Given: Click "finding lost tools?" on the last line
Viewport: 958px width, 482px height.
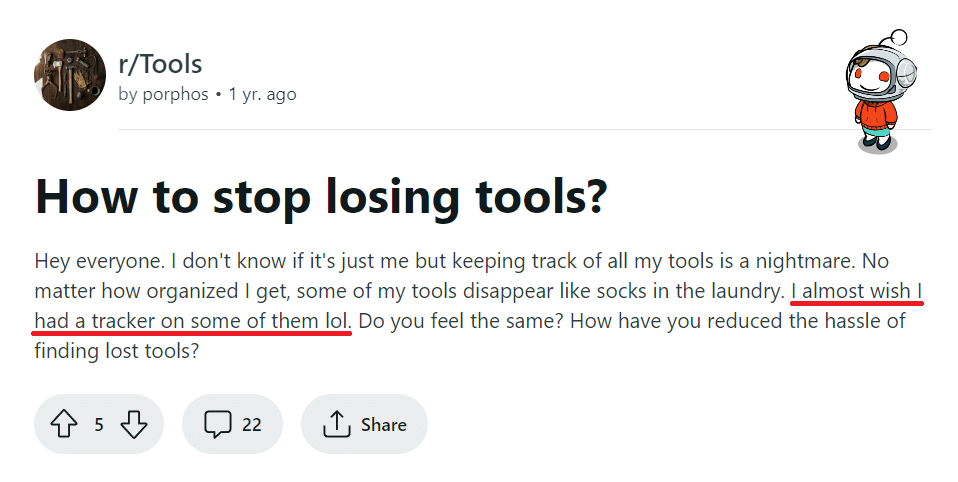Looking at the screenshot, I should pos(112,351).
